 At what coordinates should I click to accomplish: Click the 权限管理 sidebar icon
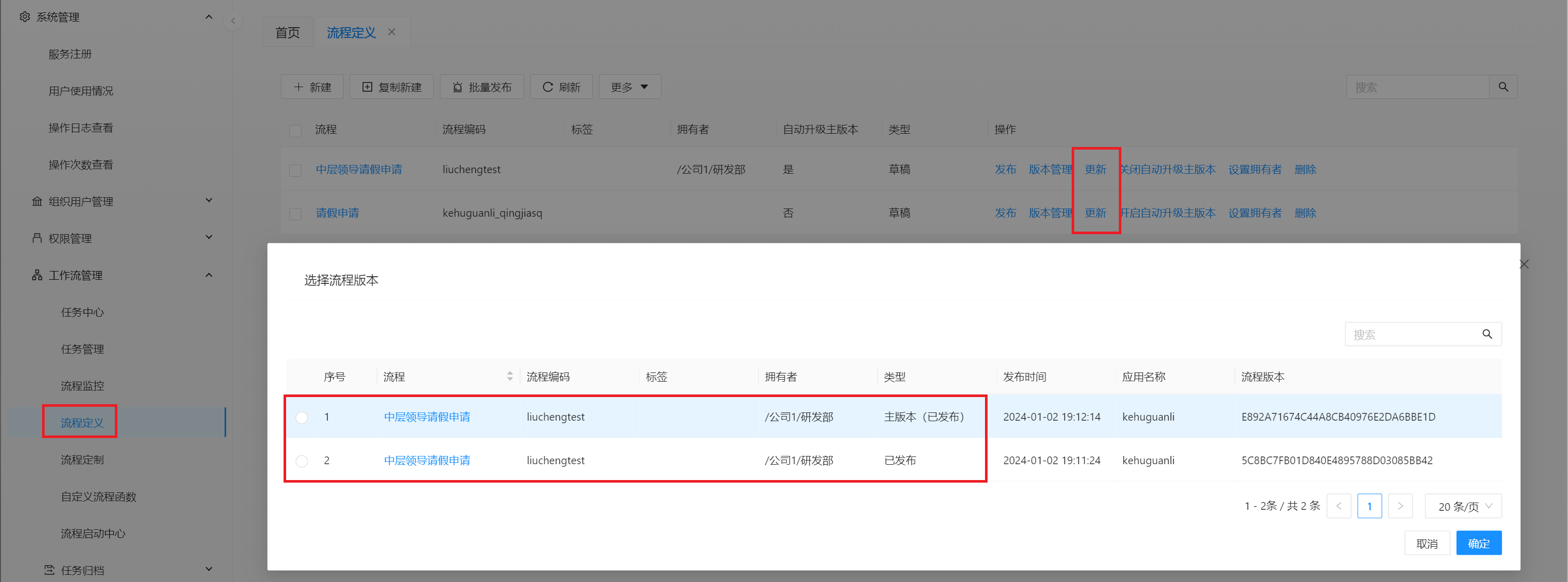pyautogui.click(x=37, y=238)
